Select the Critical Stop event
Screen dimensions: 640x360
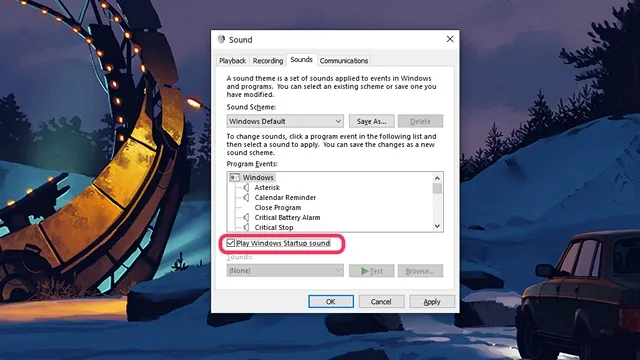pos(274,227)
